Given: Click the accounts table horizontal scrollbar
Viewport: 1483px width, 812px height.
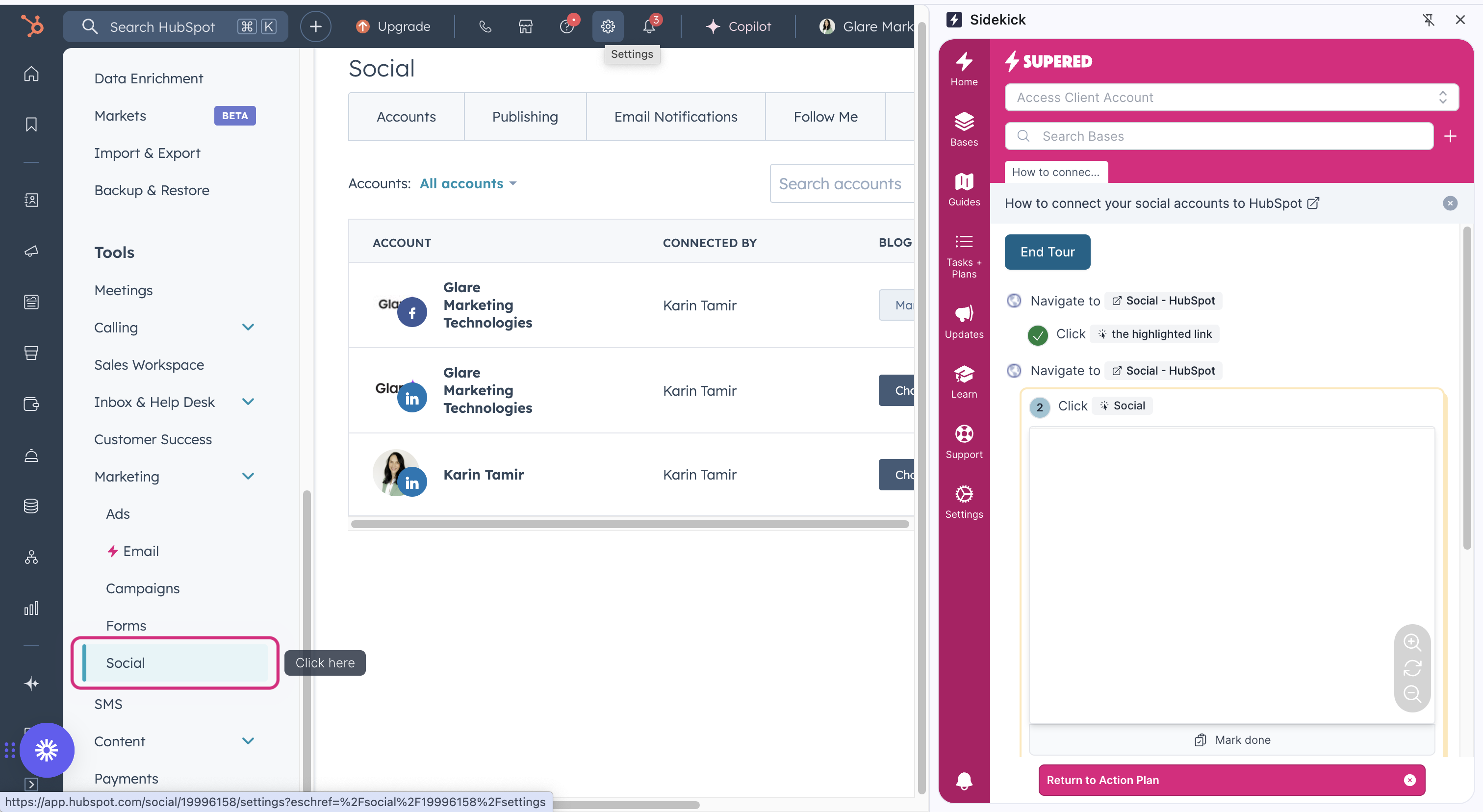Looking at the screenshot, I should click(x=630, y=524).
